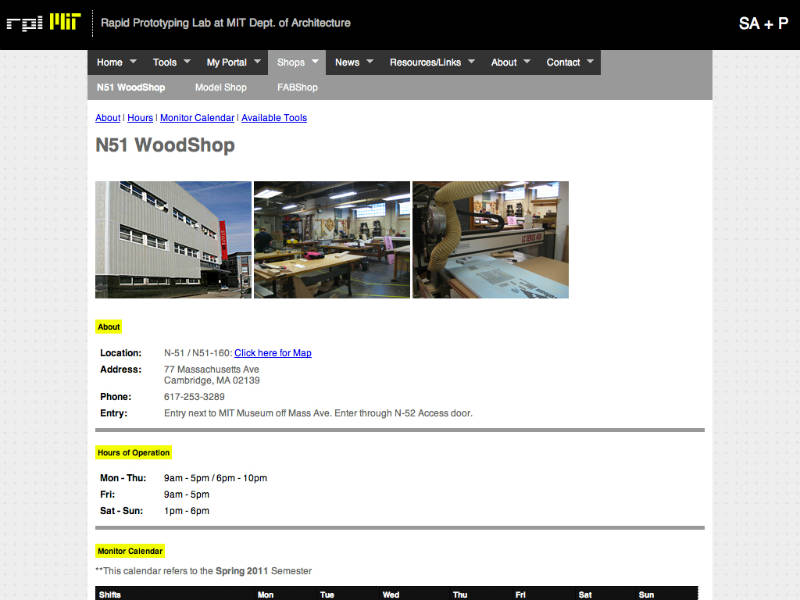Switch to the Model Shop tab
The height and width of the screenshot is (600, 800).
[x=220, y=87]
